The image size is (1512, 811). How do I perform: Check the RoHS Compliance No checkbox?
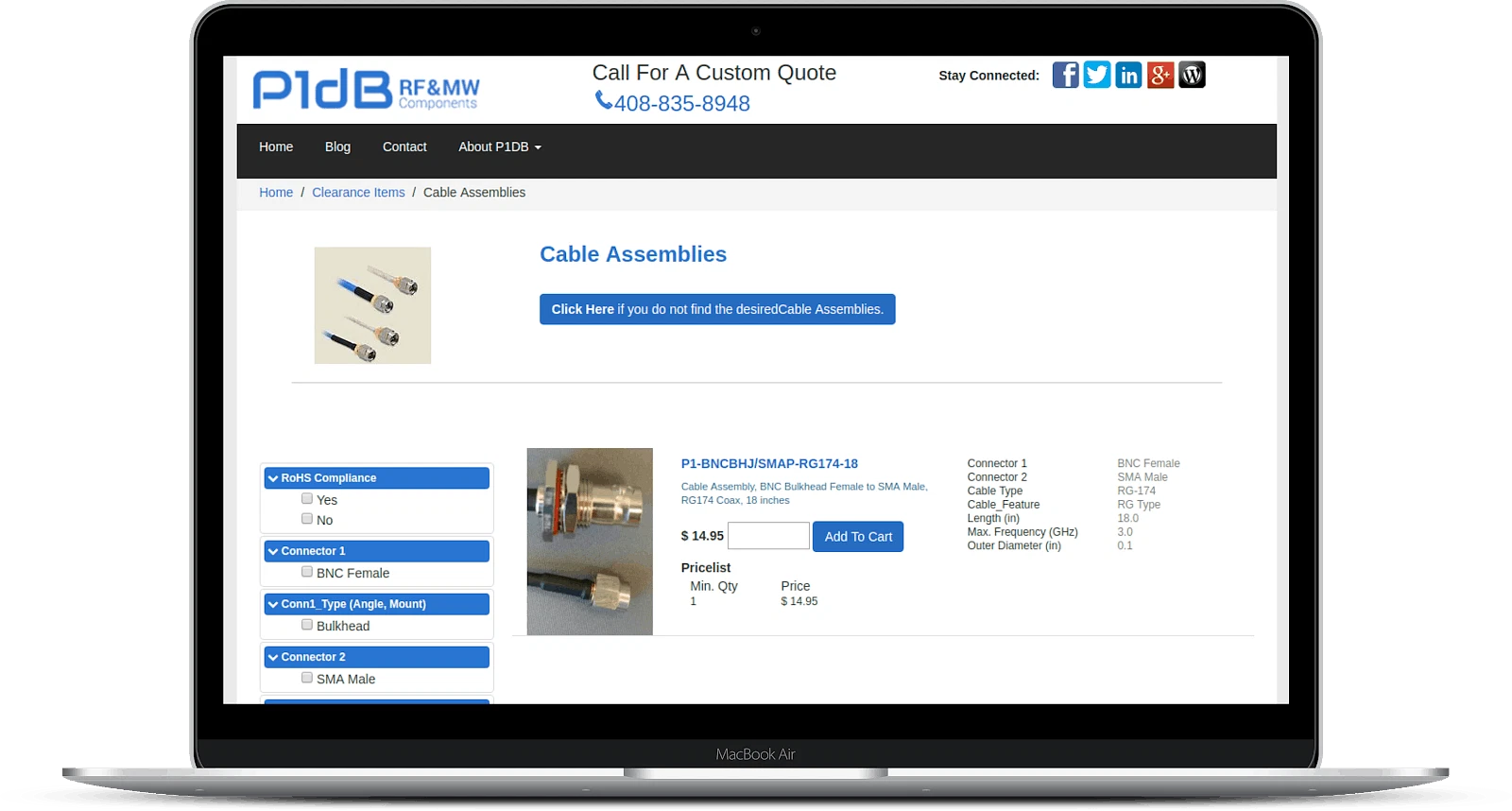point(307,519)
